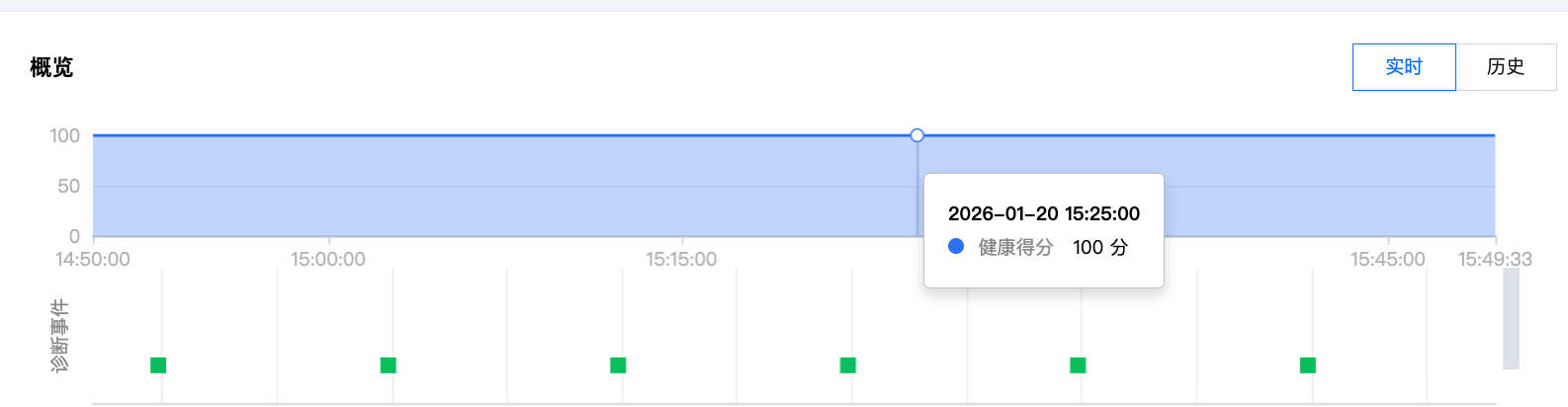Image resolution: width=1568 pixels, height=407 pixels.
Task: Click the 50 value on the Y axis
Action: 68,187
